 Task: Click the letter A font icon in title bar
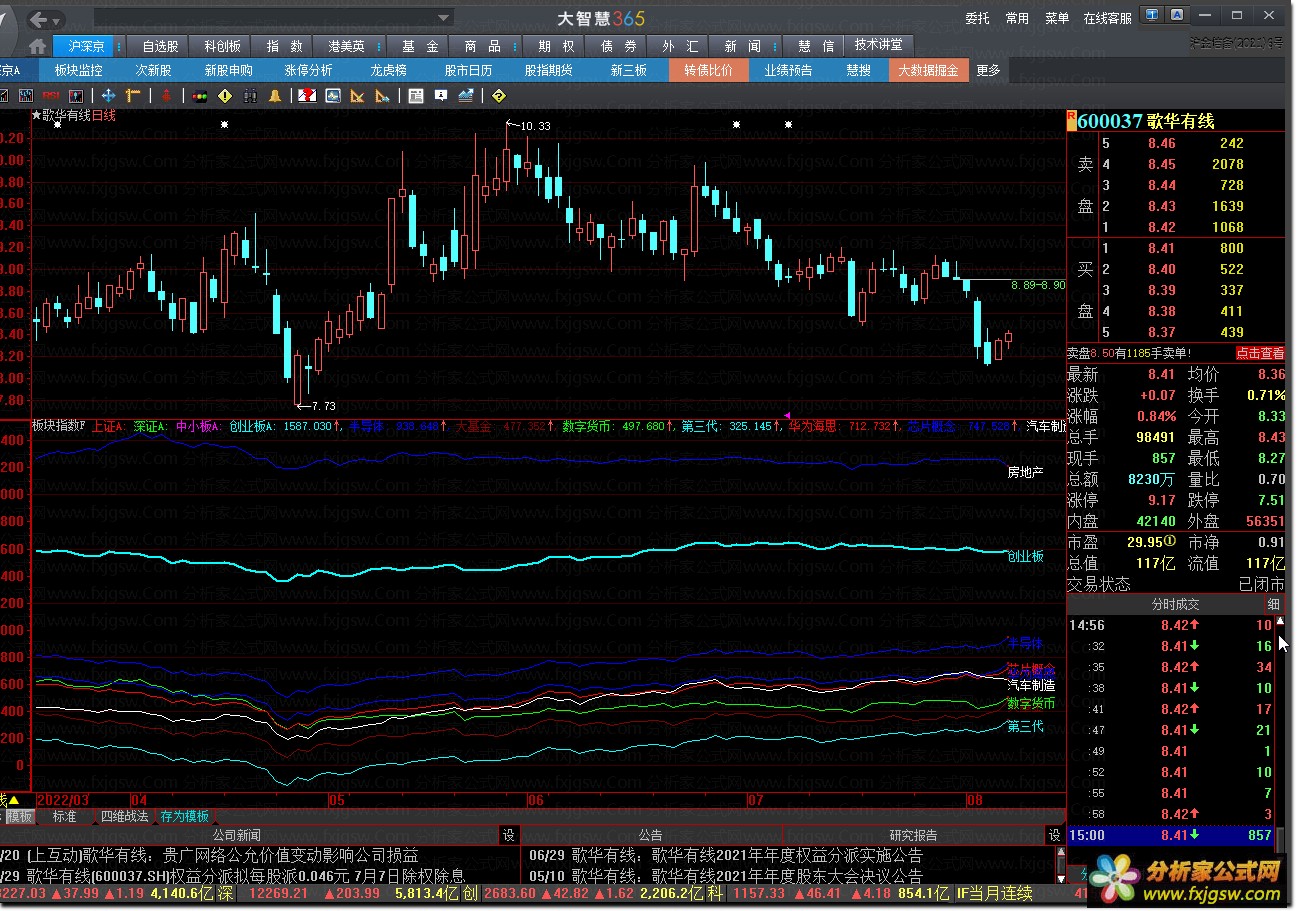click(1177, 15)
